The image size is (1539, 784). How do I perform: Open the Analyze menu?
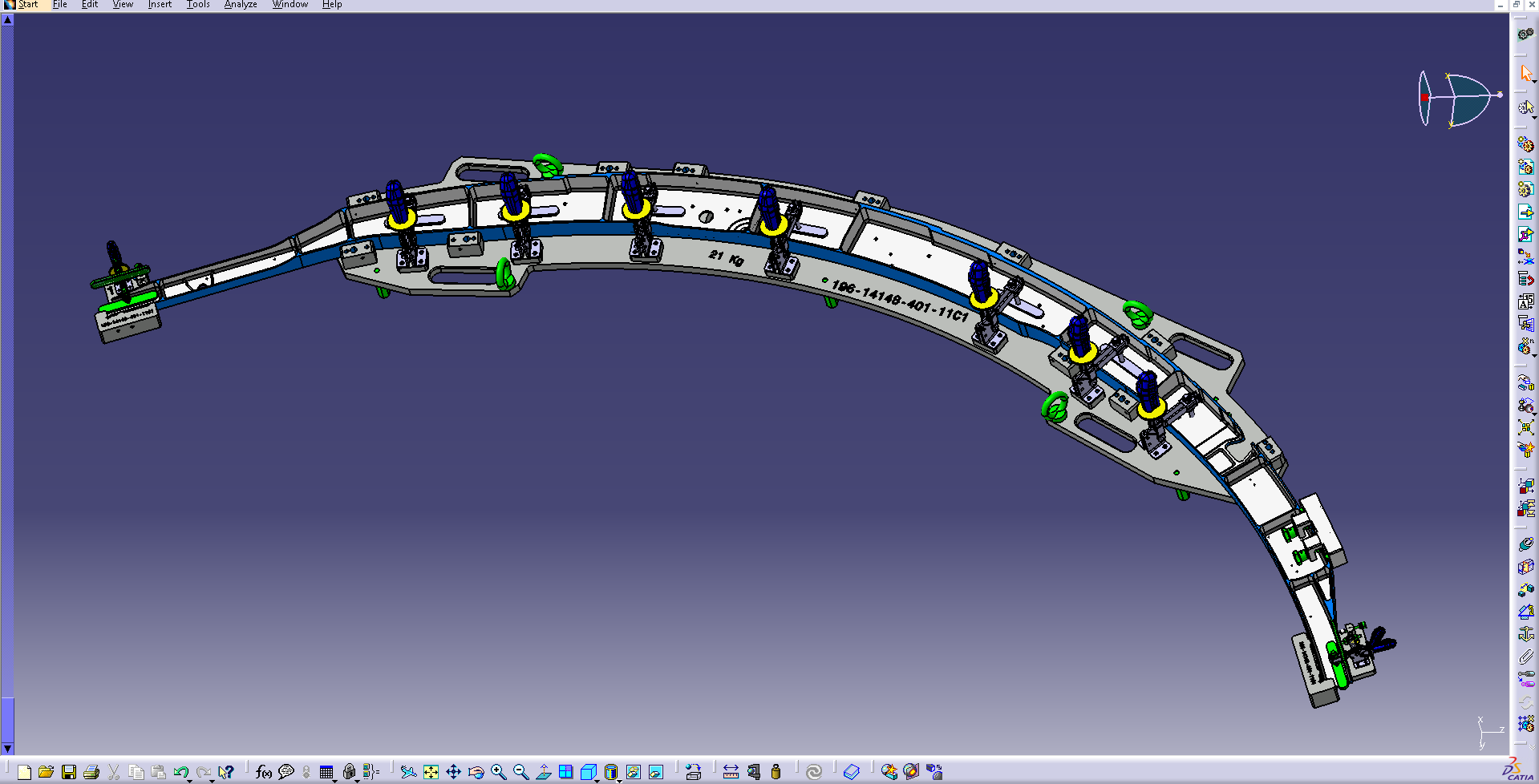pos(241,5)
